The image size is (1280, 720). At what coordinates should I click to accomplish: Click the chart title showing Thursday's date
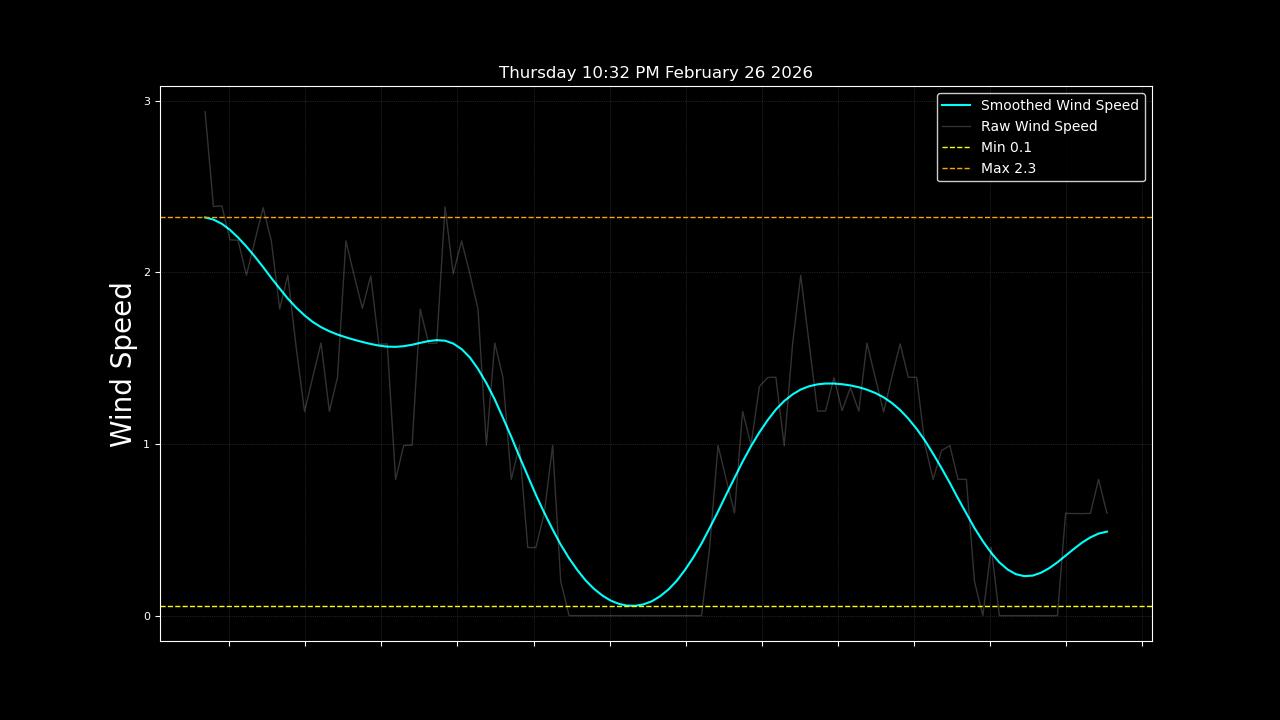click(655, 73)
